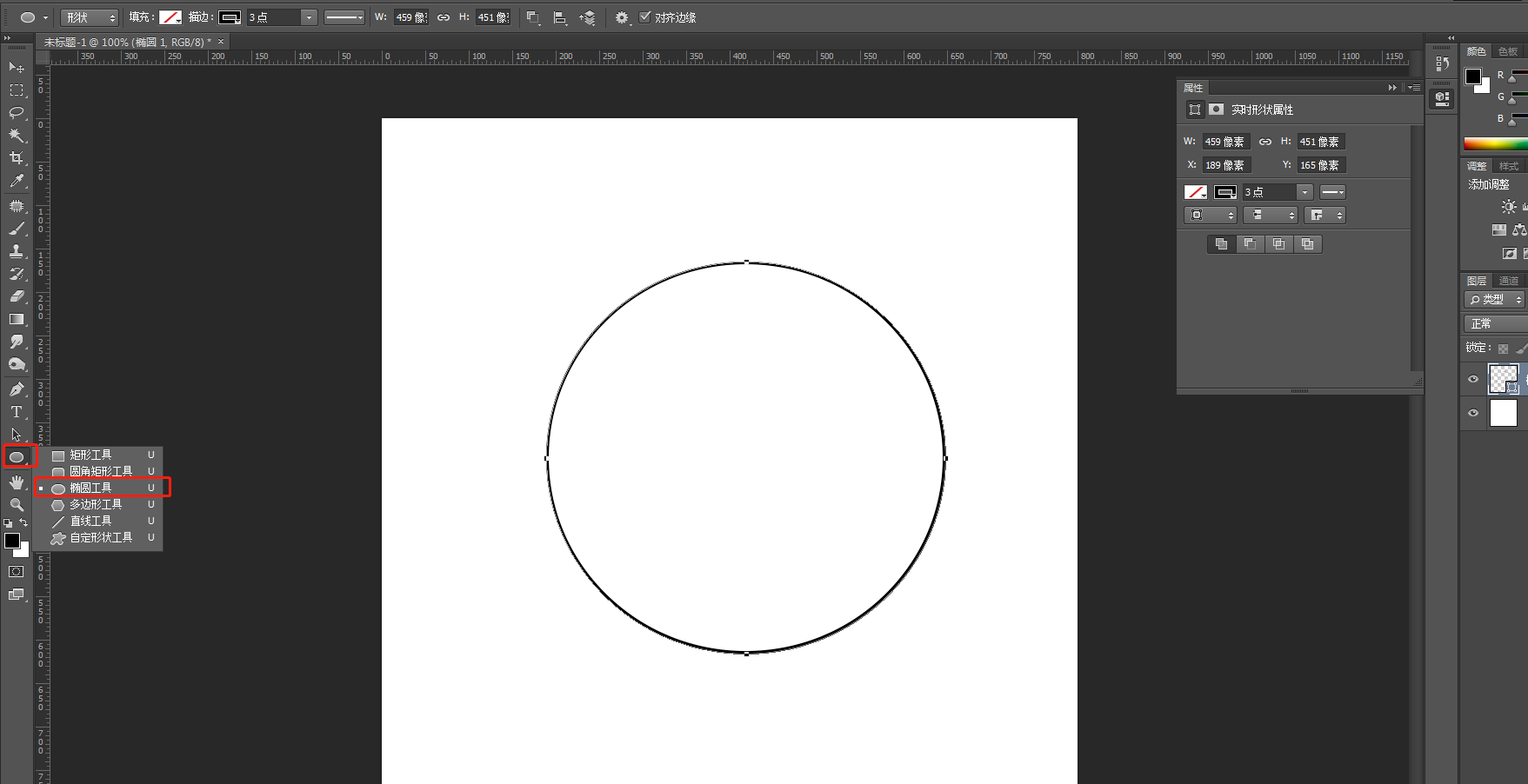Hide the white background layer

(1473, 413)
